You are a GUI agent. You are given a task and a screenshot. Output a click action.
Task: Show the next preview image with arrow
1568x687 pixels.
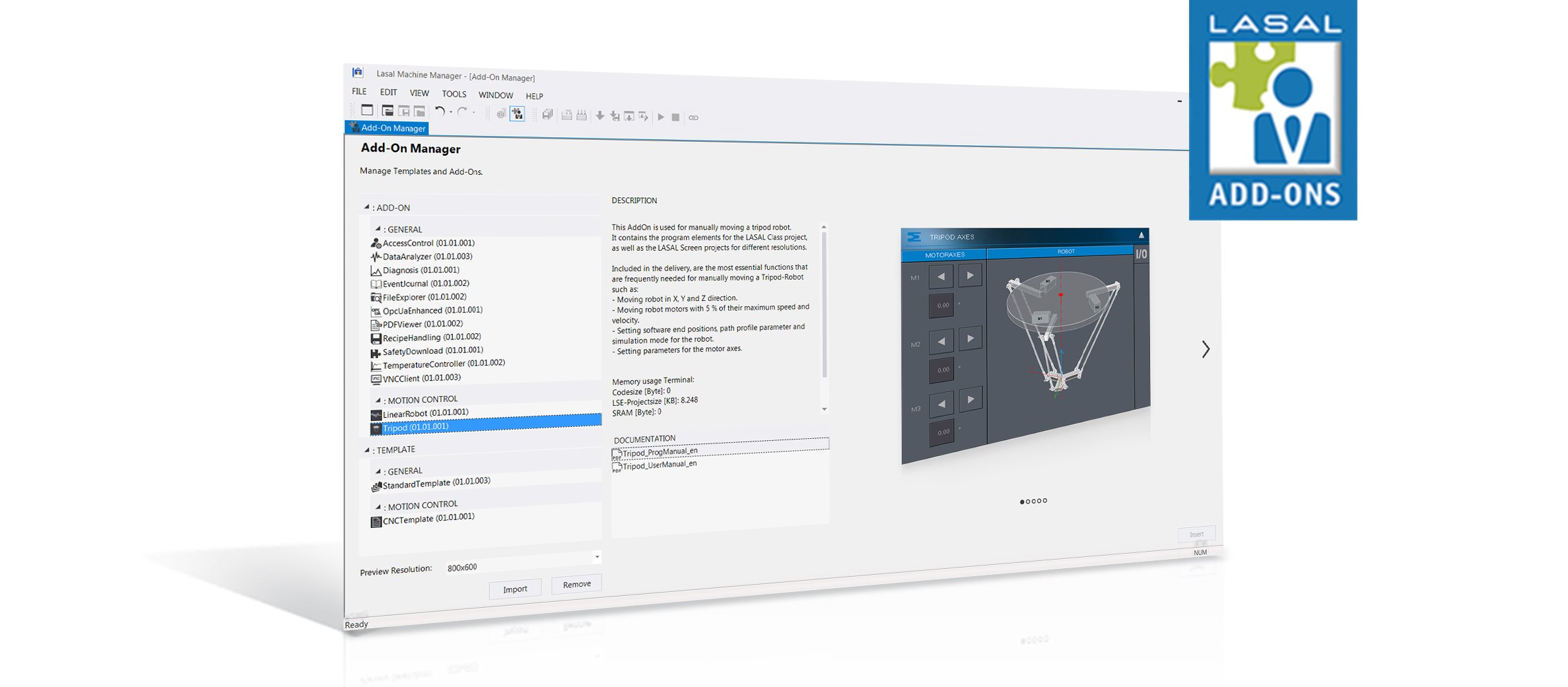[x=1206, y=349]
